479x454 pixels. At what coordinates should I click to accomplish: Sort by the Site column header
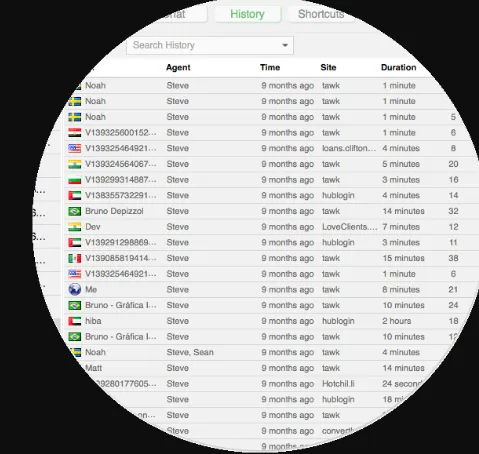click(x=328, y=68)
